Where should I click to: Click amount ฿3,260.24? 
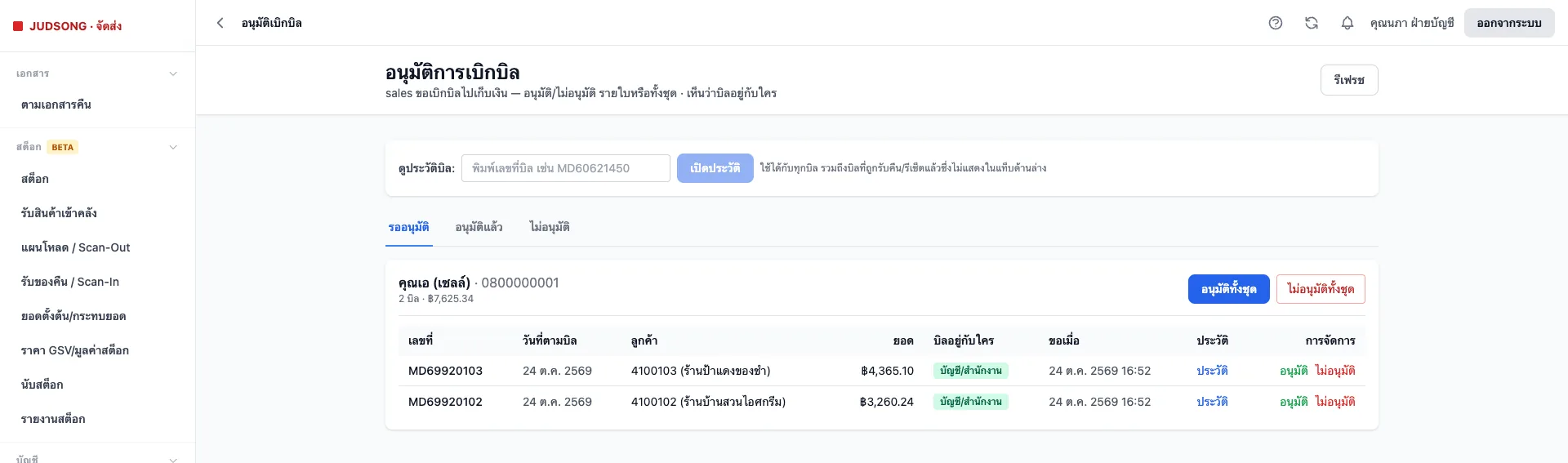(x=886, y=402)
